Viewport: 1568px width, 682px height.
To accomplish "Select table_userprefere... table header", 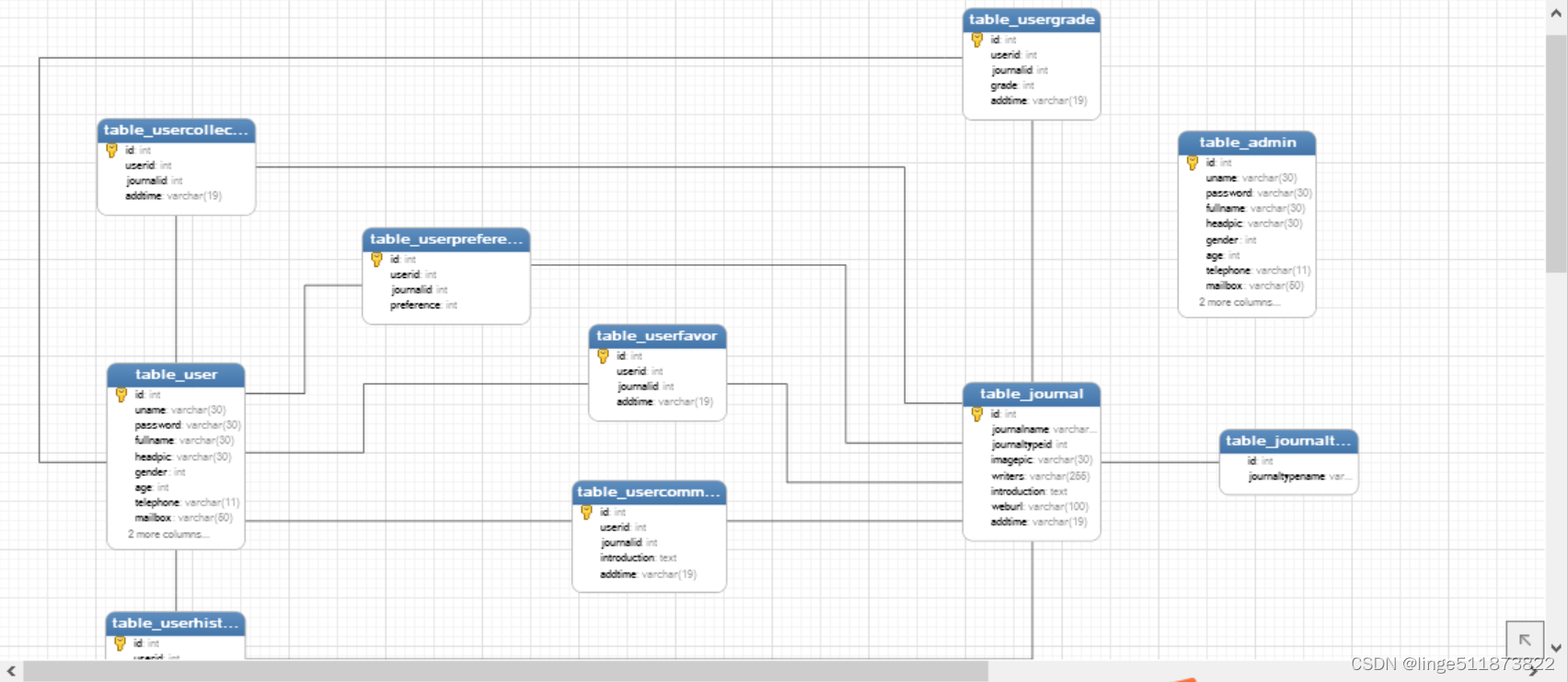I will click(446, 240).
